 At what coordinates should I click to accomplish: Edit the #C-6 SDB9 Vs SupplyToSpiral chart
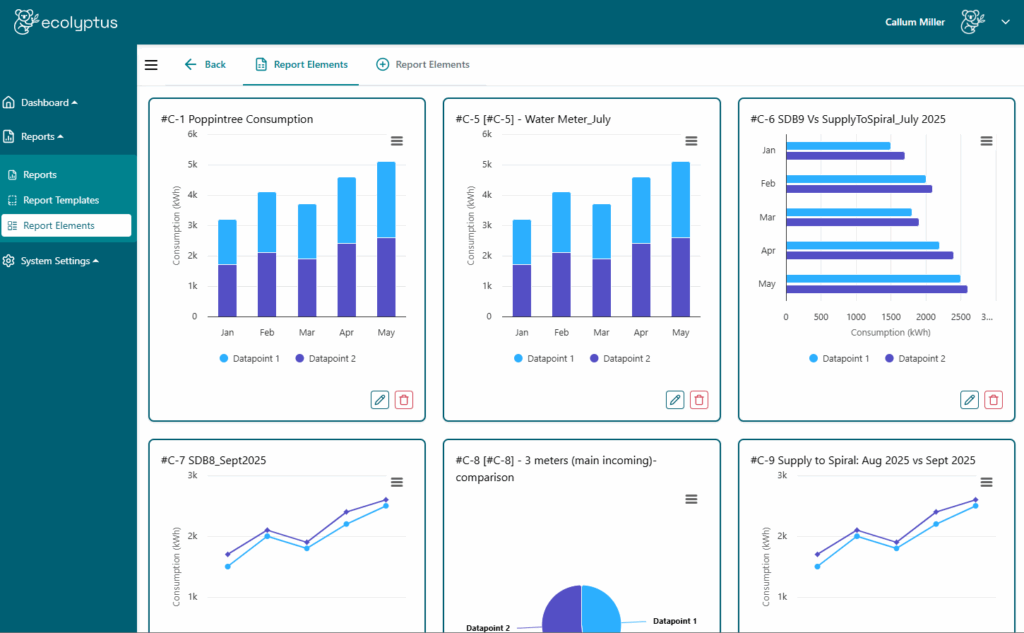(969, 400)
